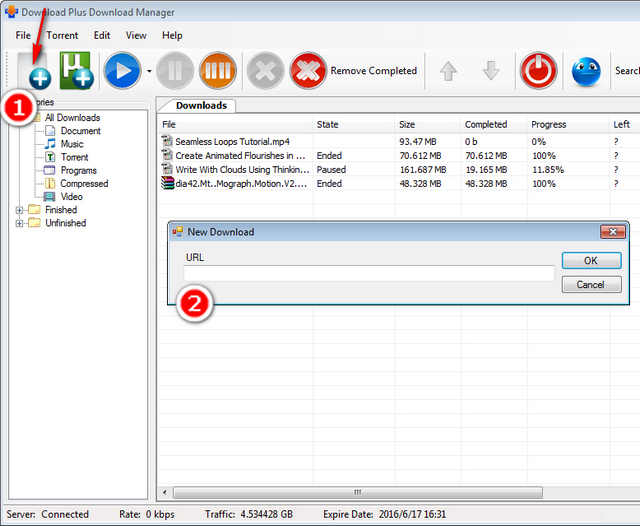640x526 pixels.
Task: Click the blue smiley face icon
Action: click(x=586, y=72)
